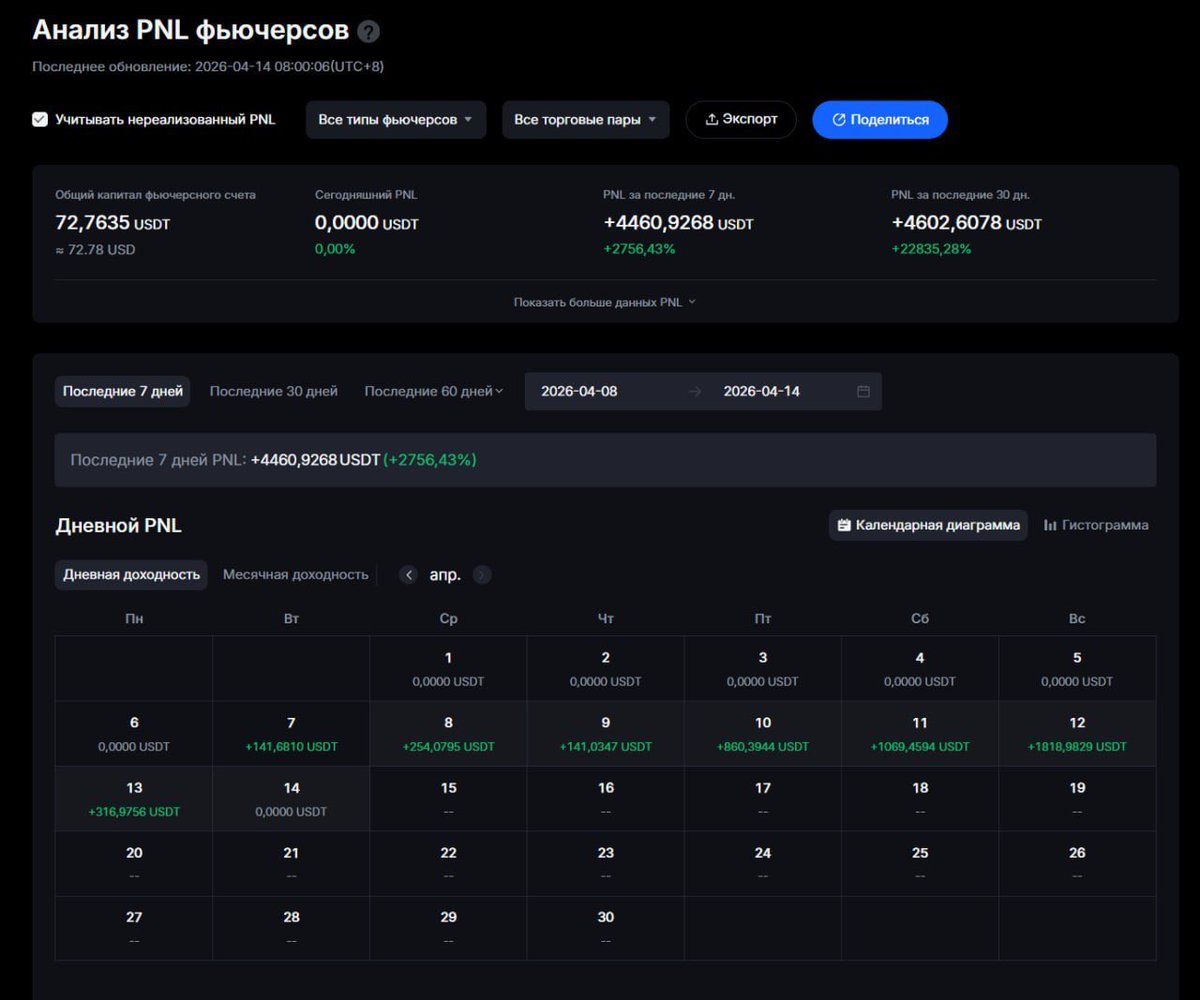Switch to Дневная доходность tab
Viewport: 1200px width, 1000px height.
click(x=131, y=575)
